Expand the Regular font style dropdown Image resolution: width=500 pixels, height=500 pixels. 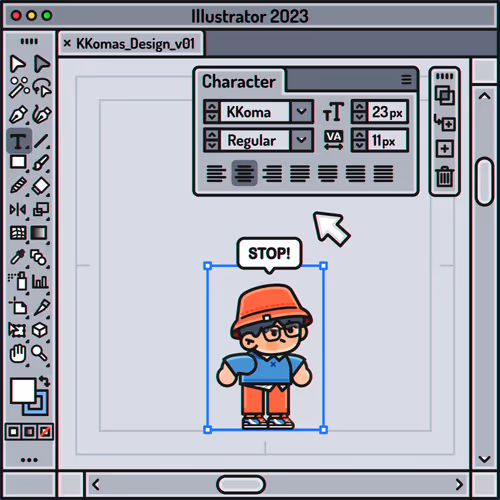pos(301,140)
